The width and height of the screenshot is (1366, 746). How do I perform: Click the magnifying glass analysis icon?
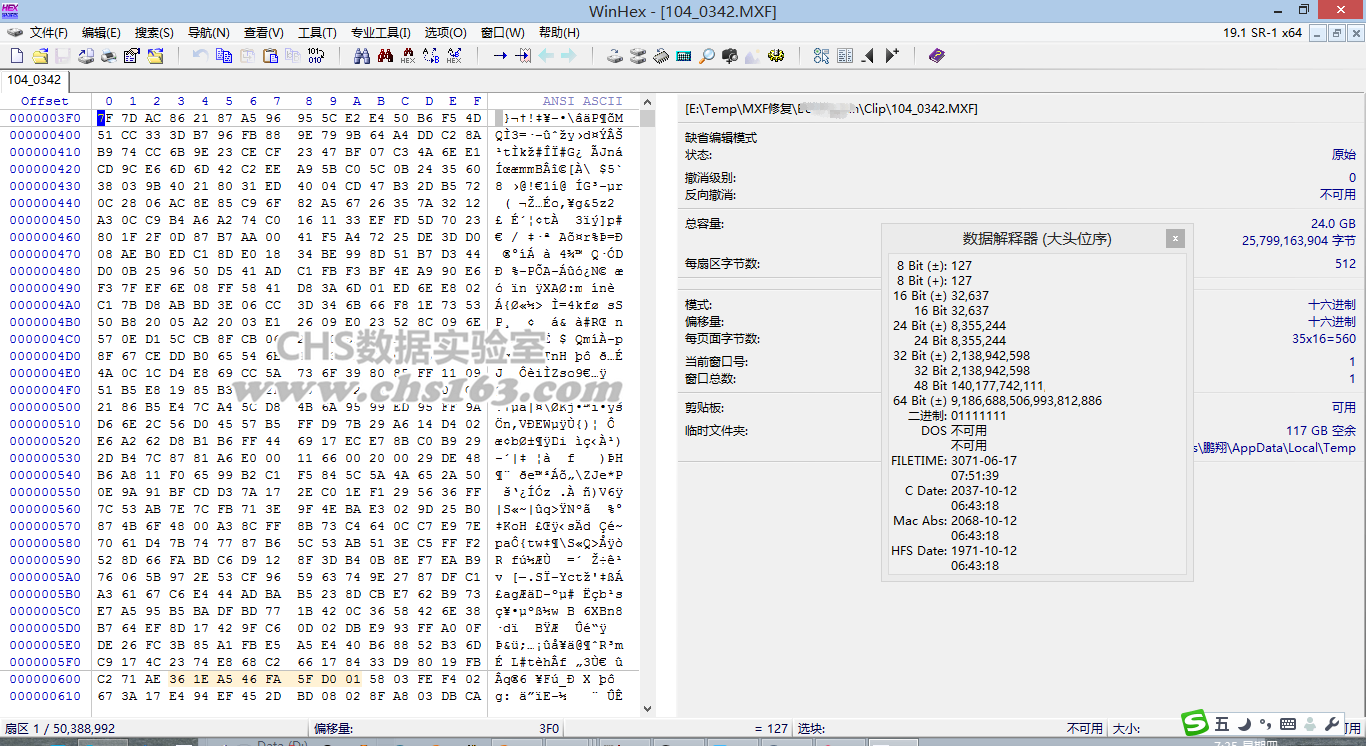(707, 56)
